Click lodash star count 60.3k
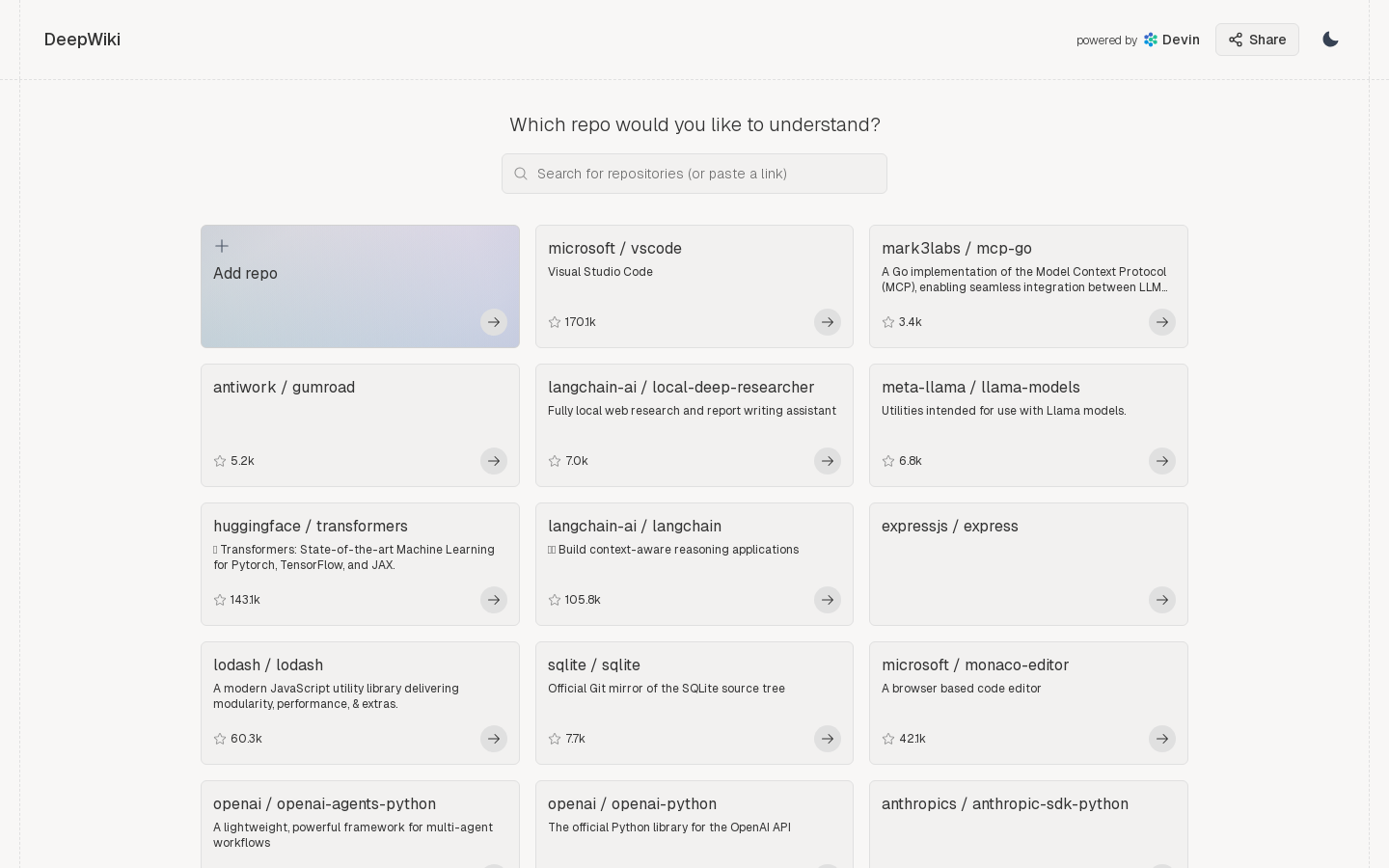The width and height of the screenshot is (1389, 868). tap(246, 739)
